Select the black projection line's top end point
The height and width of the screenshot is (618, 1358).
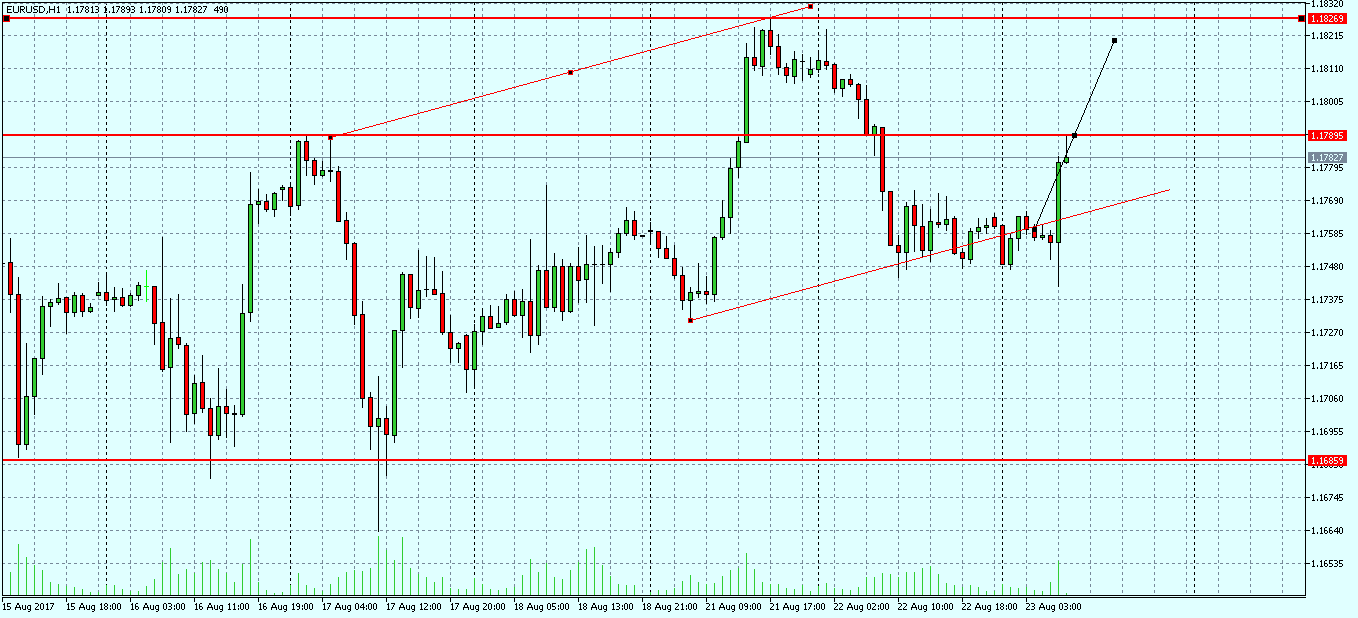(1114, 40)
